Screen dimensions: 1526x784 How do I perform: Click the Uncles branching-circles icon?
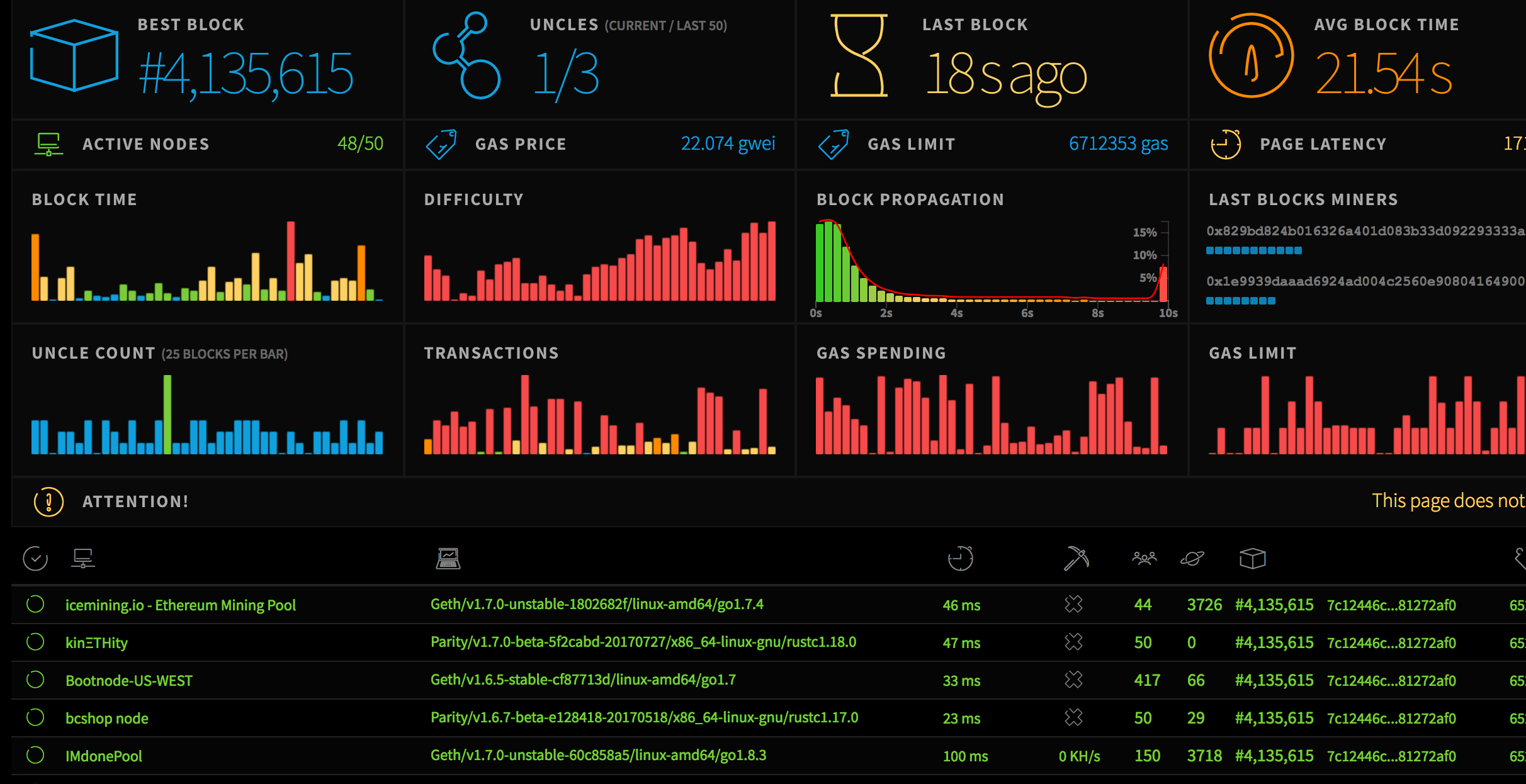pos(466,55)
